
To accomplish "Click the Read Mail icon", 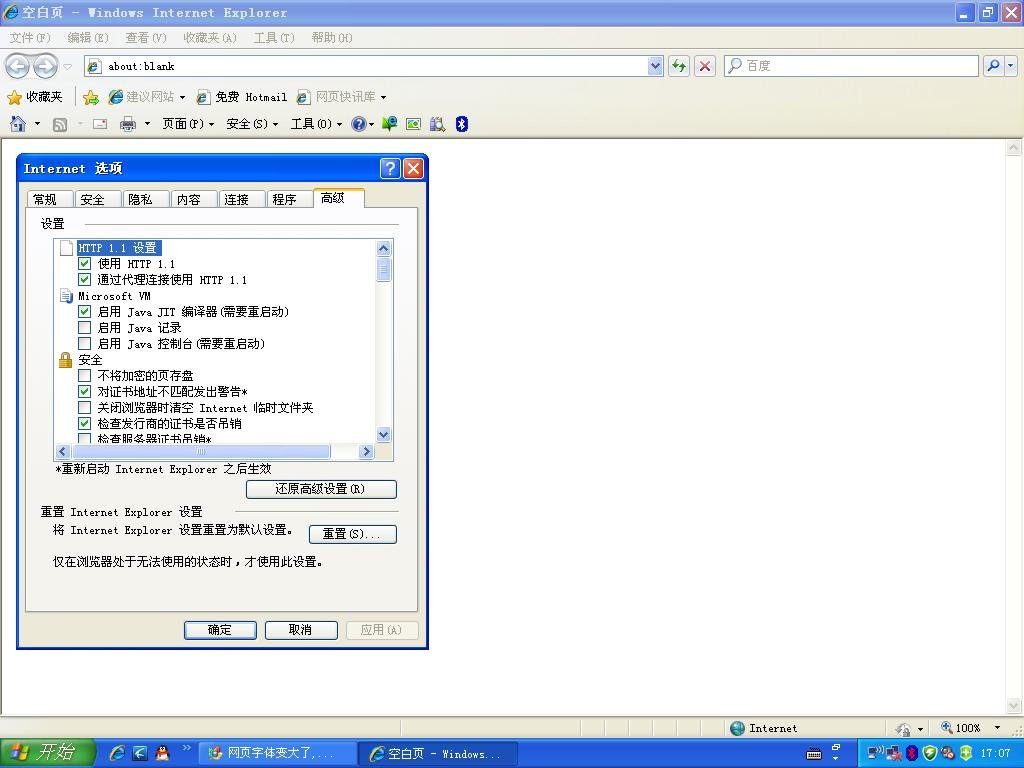I will (x=101, y=124).
